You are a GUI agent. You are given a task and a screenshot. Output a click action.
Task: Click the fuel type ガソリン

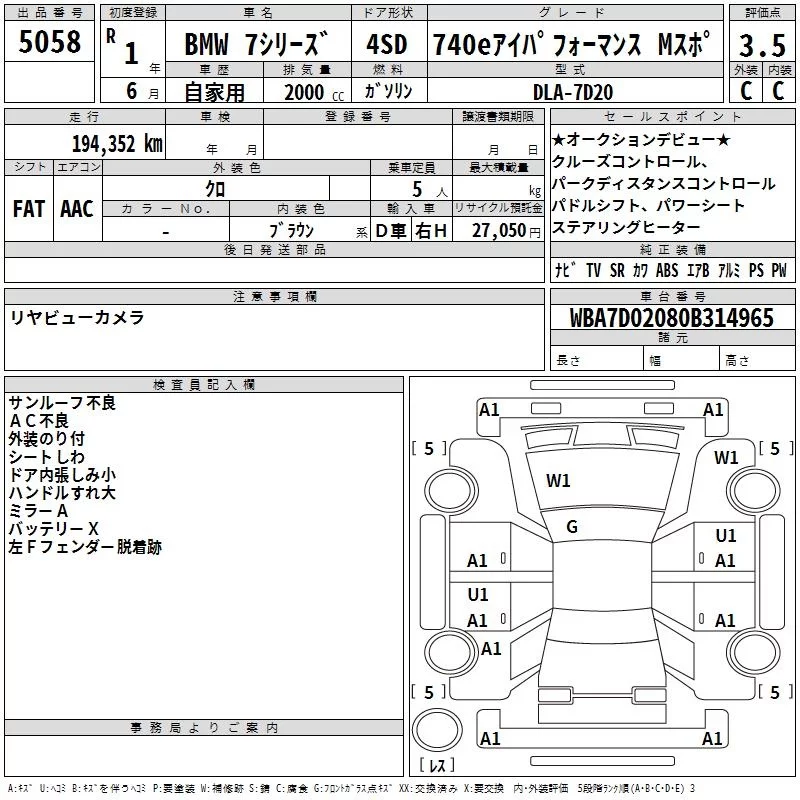(388, 91)
